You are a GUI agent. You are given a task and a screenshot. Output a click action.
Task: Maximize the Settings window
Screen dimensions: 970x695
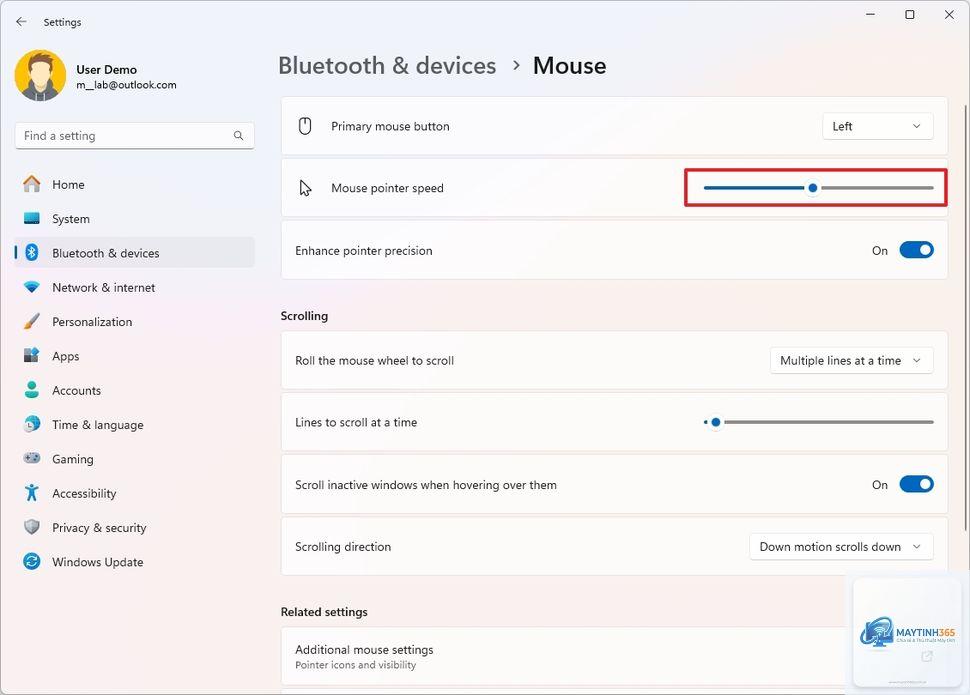coord(909,14)
